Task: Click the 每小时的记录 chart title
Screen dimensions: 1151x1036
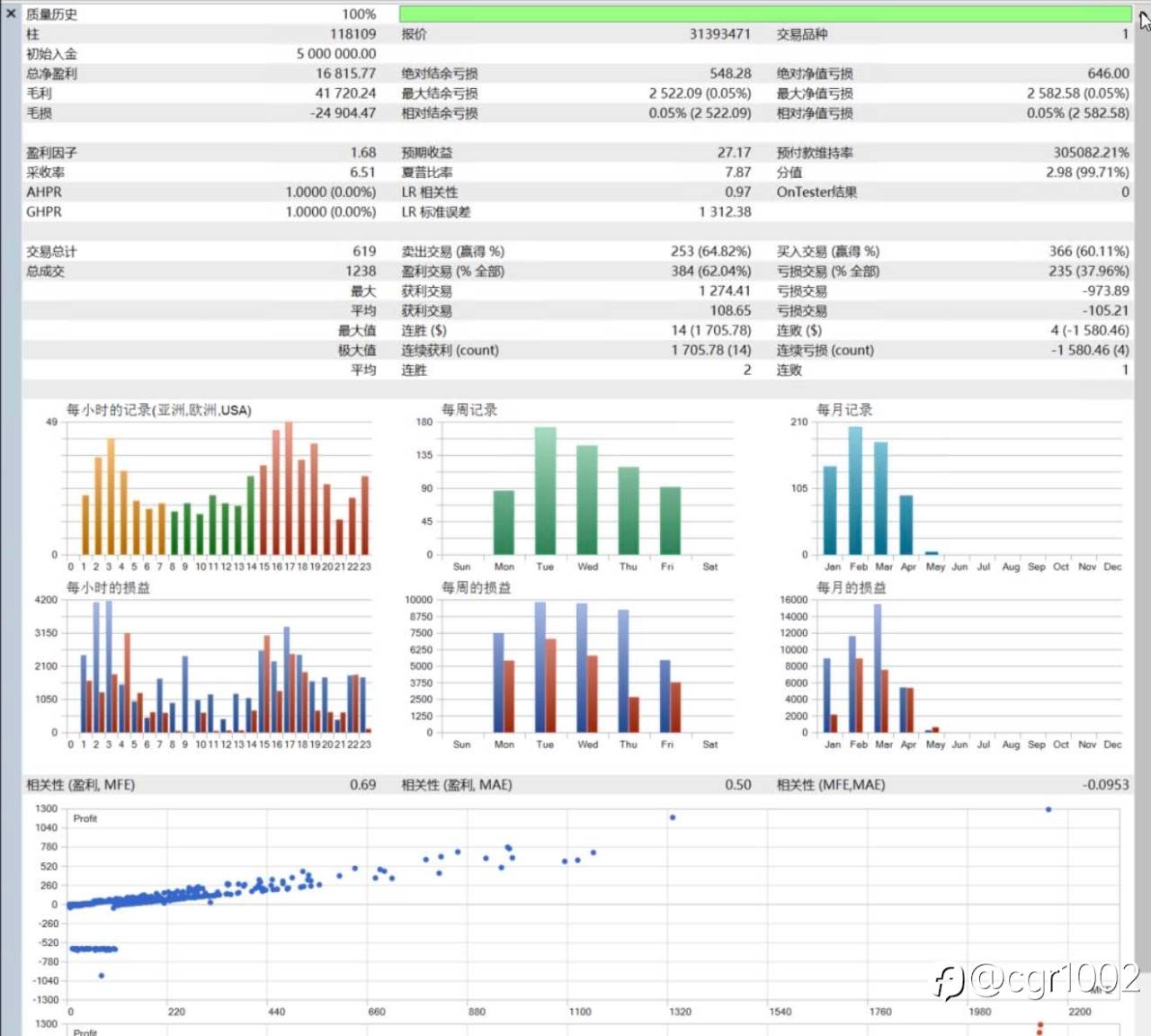Action: 159,410
